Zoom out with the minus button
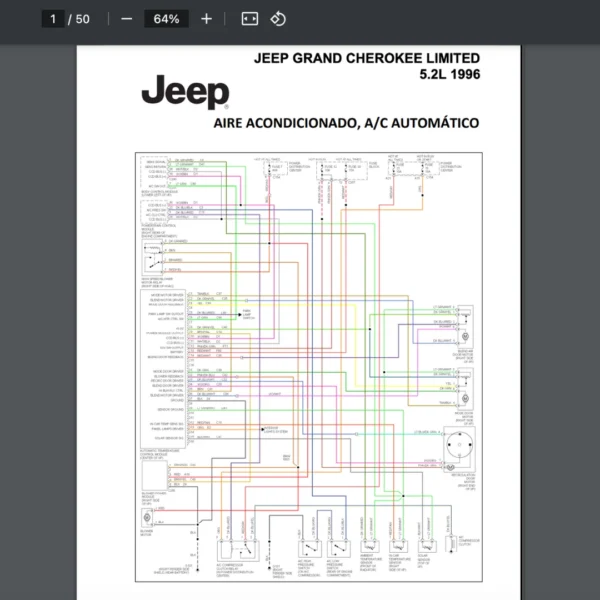Screen dimensions: 600x600 (x=126, y=19)
